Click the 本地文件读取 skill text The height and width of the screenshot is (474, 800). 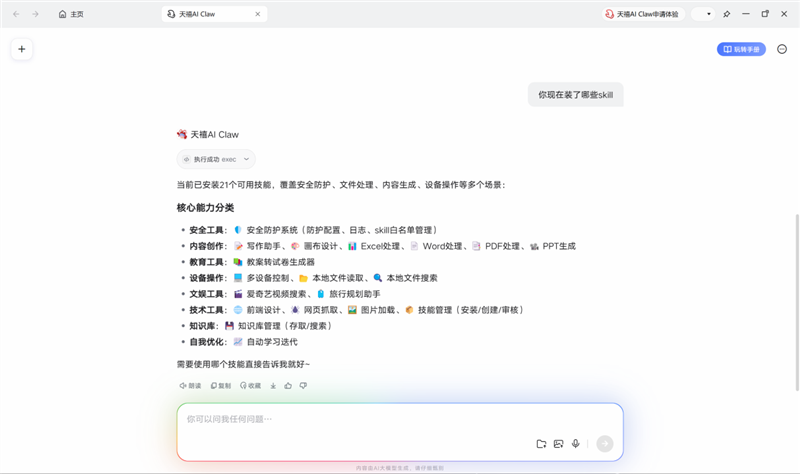coord(338,278)
